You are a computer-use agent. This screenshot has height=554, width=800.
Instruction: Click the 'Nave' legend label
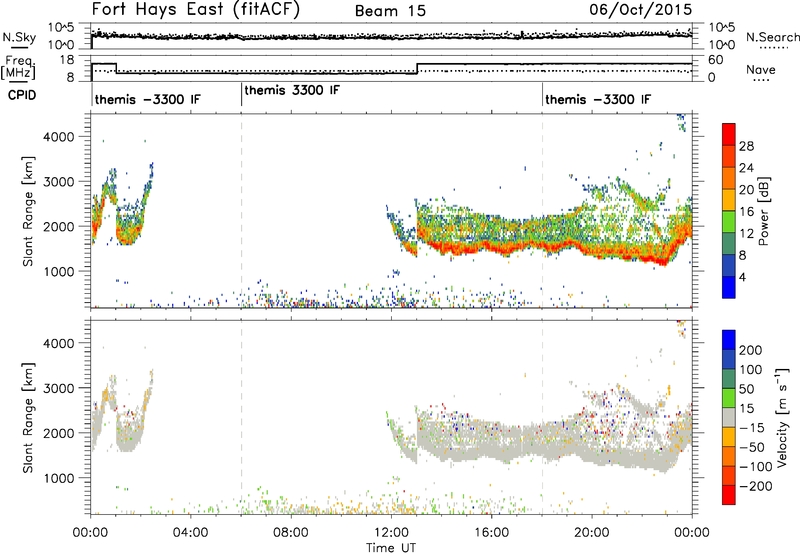760,69
